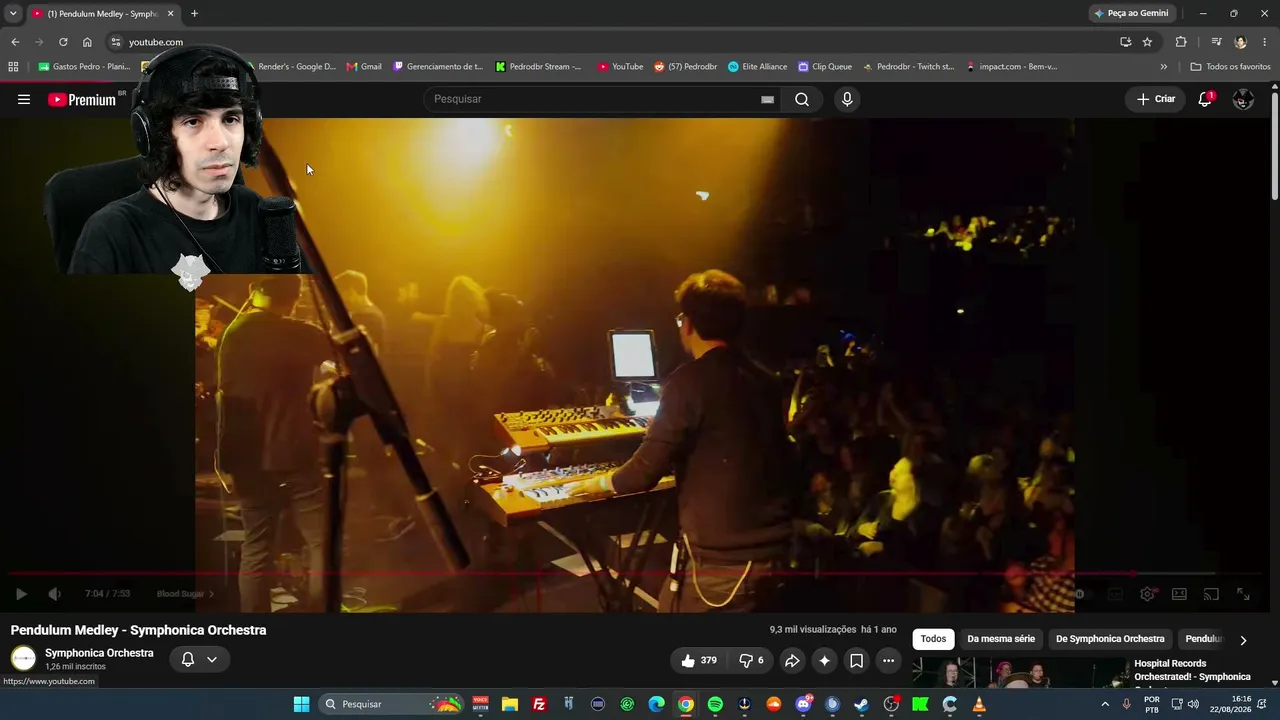Open the Gmail bookmark
Viewport: 1280px width, 720px height.
tap(364, 67)
